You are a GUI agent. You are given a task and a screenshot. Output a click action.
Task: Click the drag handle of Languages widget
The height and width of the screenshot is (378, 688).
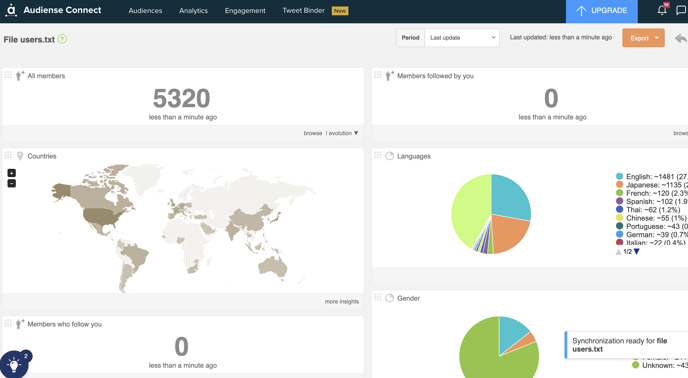(x=377, y=155)
